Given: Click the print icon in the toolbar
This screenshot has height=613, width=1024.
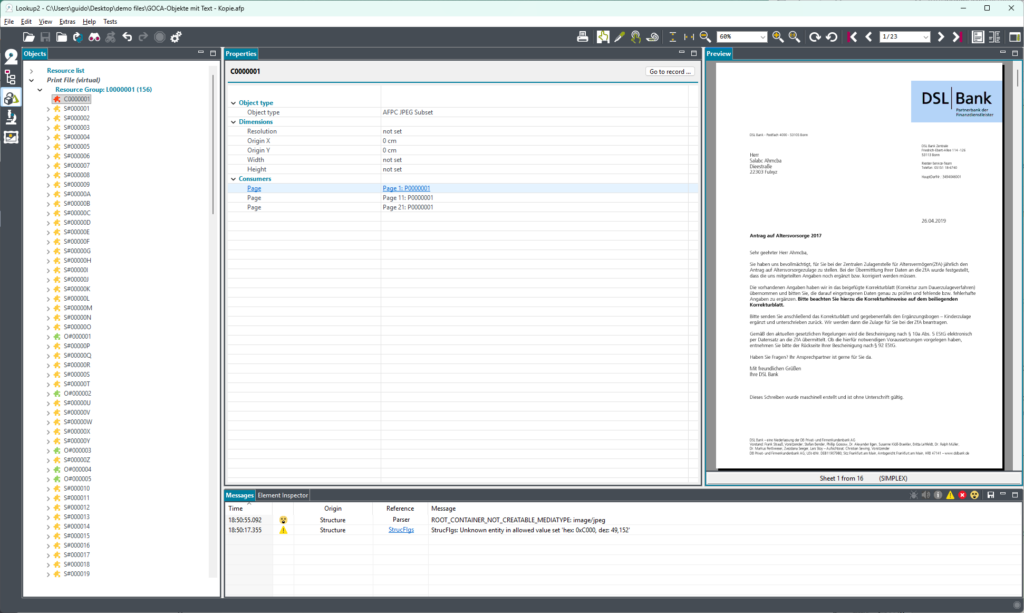Looking at the screenshot, I should pos(583,37).
